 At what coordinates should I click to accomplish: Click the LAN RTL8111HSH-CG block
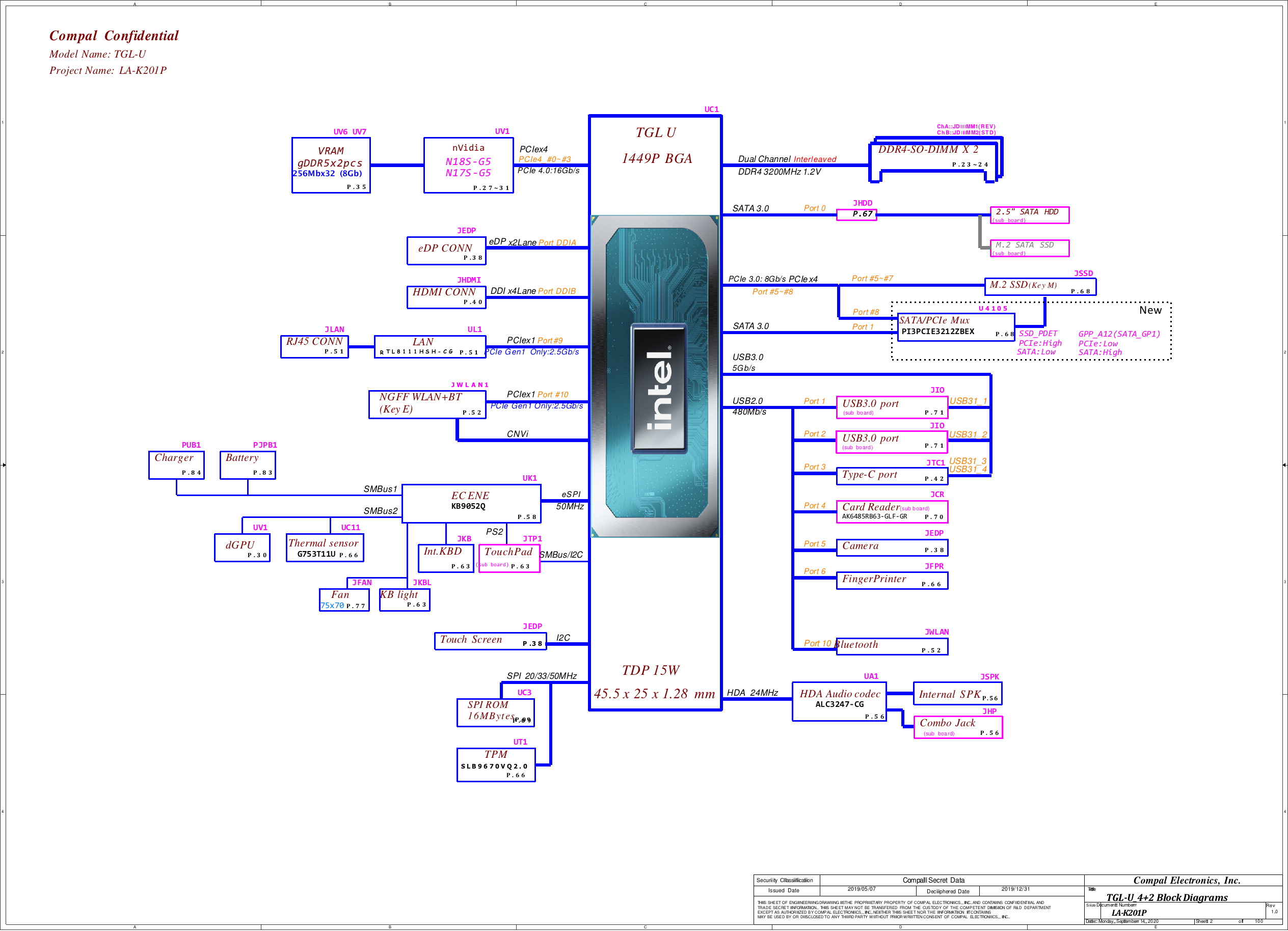(x=430, y=346)
